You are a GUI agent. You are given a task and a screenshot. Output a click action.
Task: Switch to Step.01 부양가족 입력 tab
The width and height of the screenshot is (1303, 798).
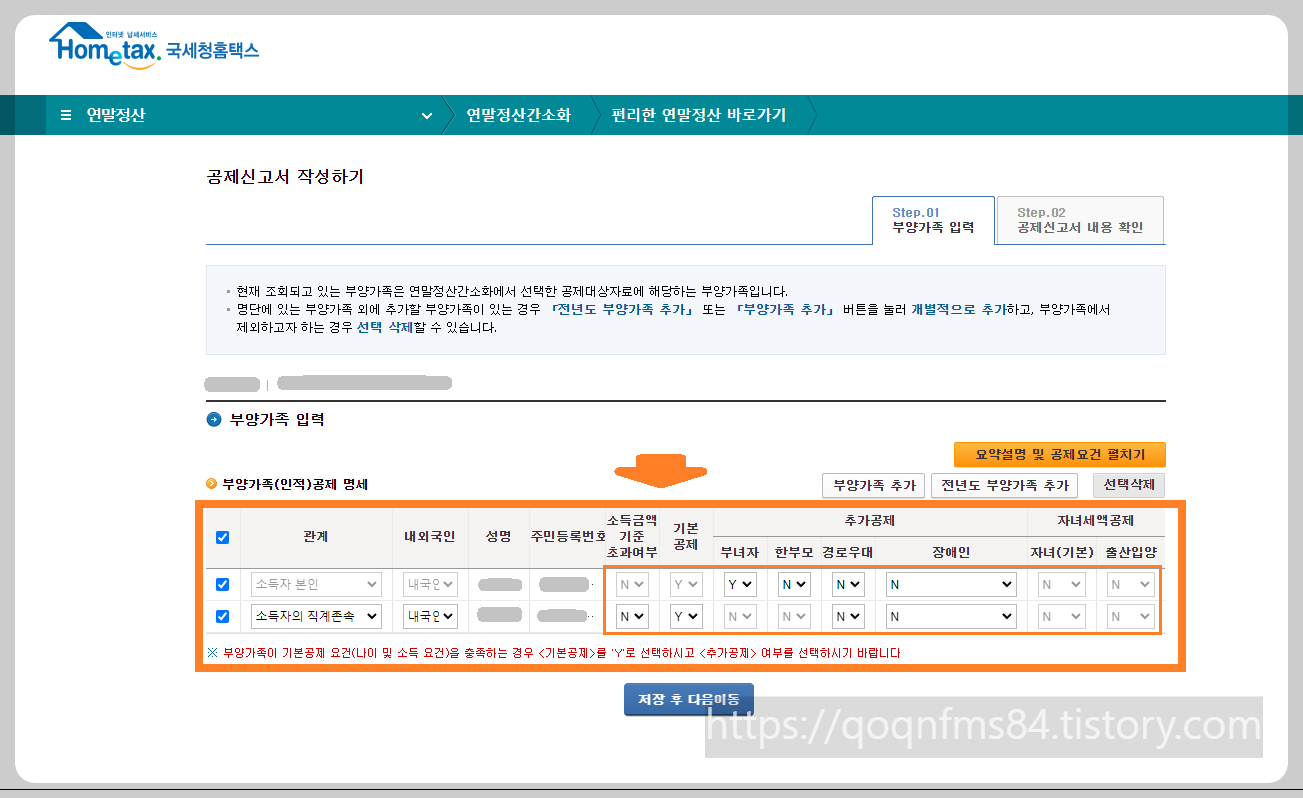tap(933, 220)
